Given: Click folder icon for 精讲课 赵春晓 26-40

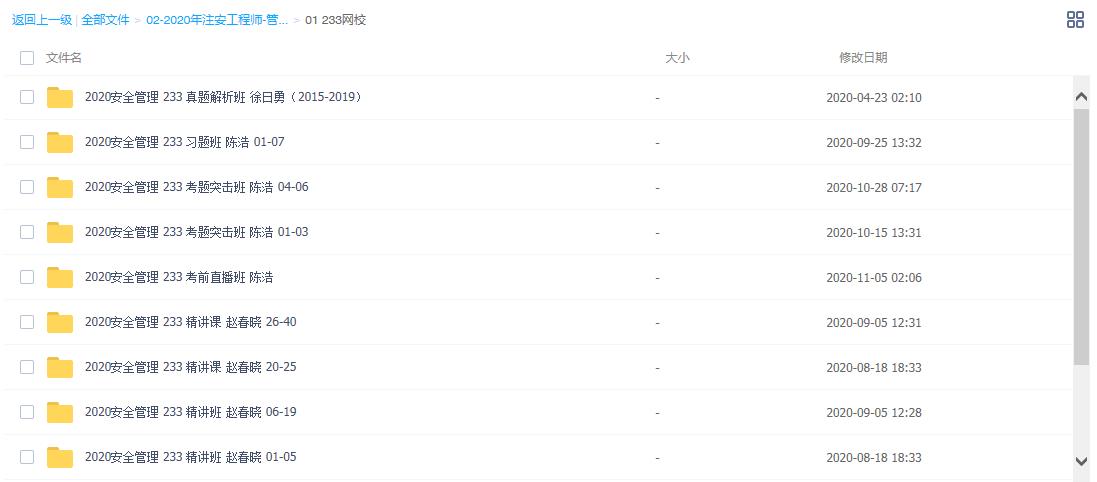Looking at the screenshot, I should coord(60,323).
